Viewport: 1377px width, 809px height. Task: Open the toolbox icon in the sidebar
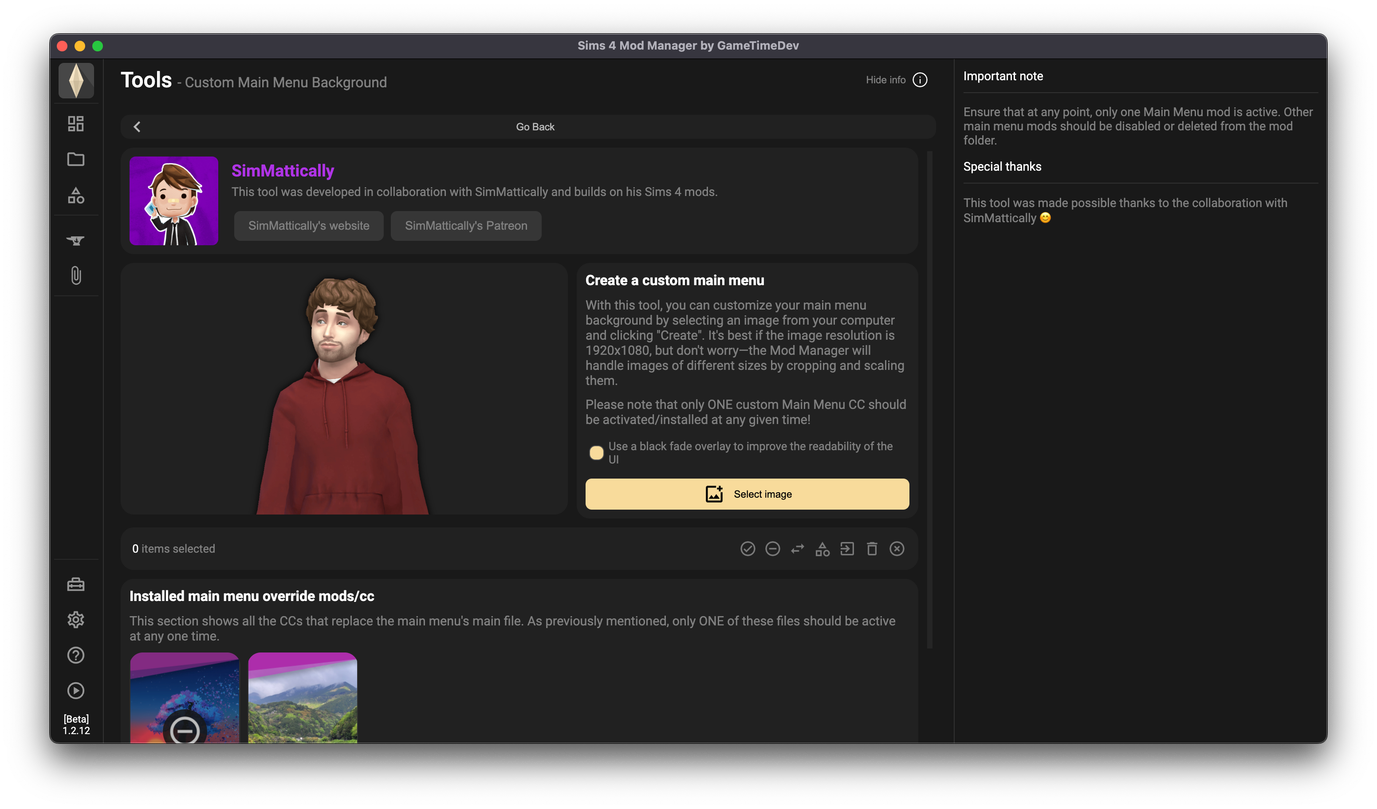76,584
